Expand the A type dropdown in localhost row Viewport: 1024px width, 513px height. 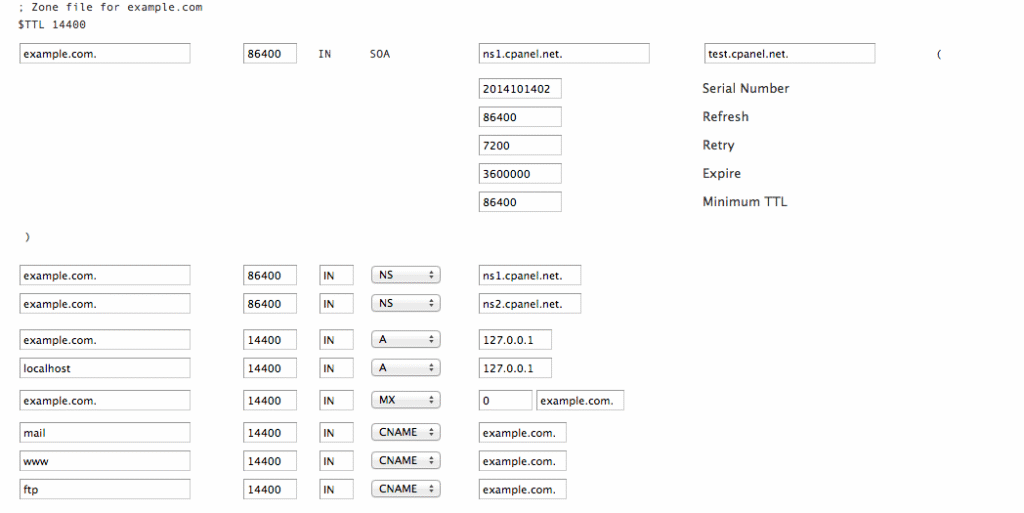pos(405,368)
